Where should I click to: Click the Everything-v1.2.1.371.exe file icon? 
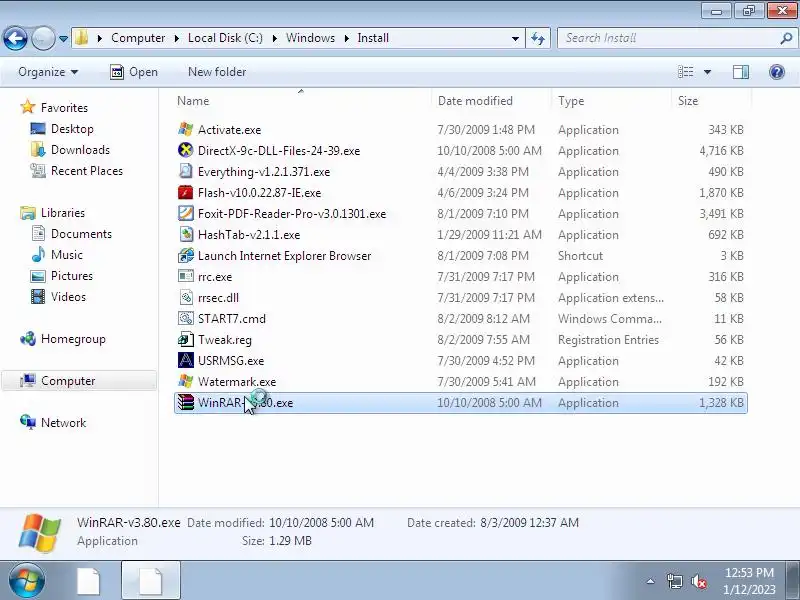tap(186, 171)
